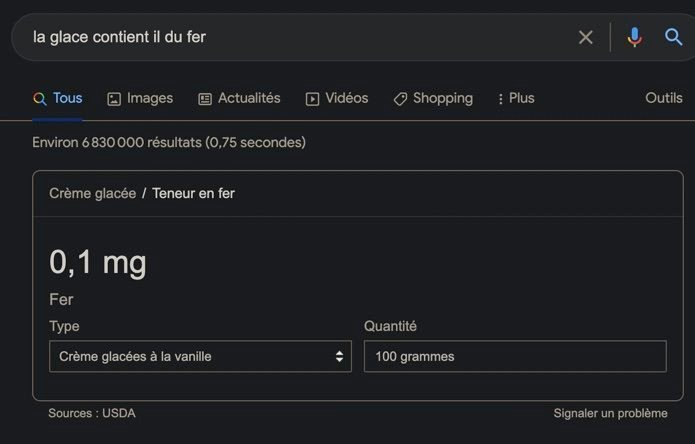Open the Quantité field showing 100 grammes
The image size is (695, 444).
tap(515, 356)
